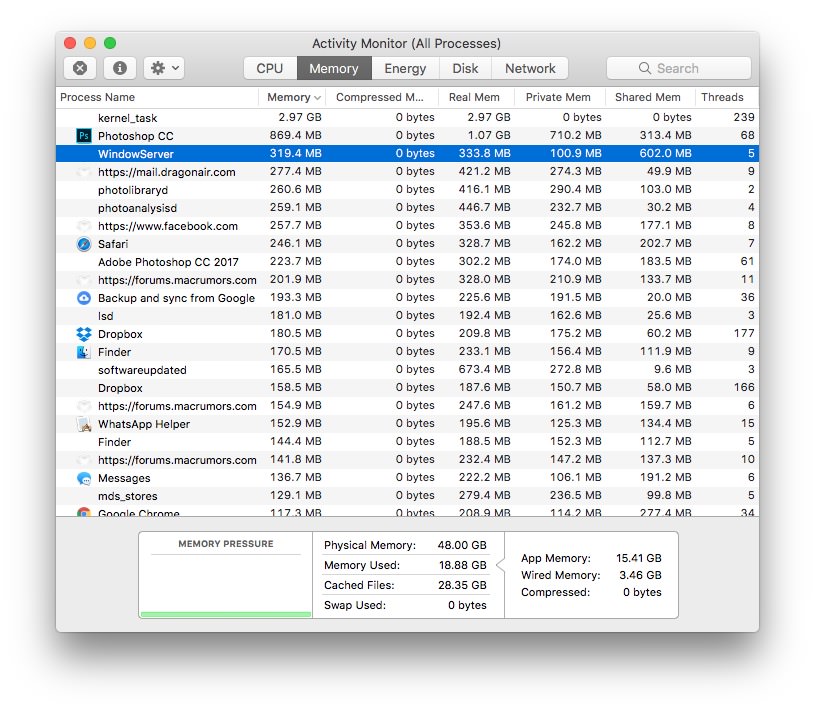Click the Backup and sync from Google icon
This screenshot has width=815, height=712.
point(84,298)
